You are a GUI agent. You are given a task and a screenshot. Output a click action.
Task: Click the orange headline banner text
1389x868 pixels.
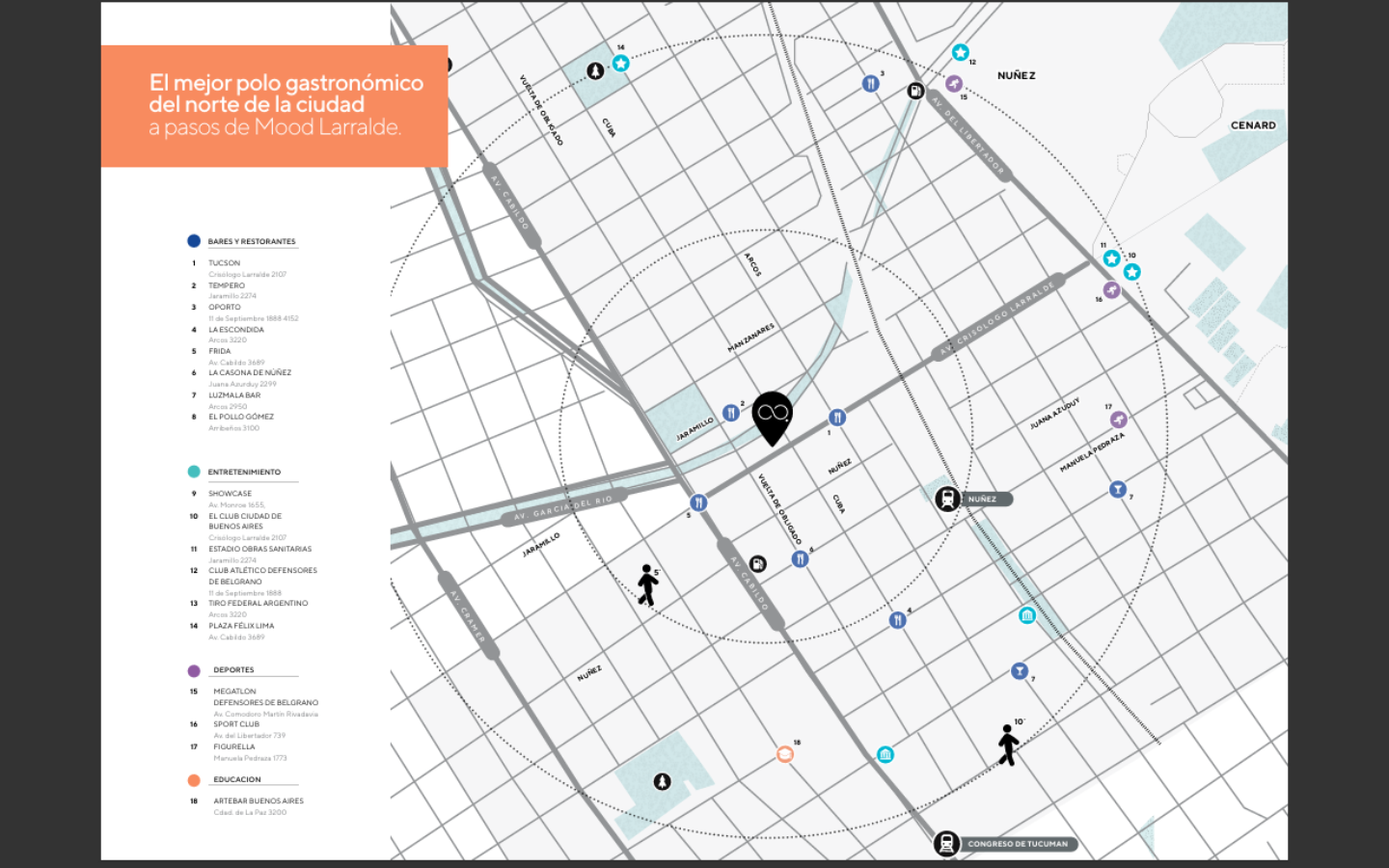click(x=286, y=105)
